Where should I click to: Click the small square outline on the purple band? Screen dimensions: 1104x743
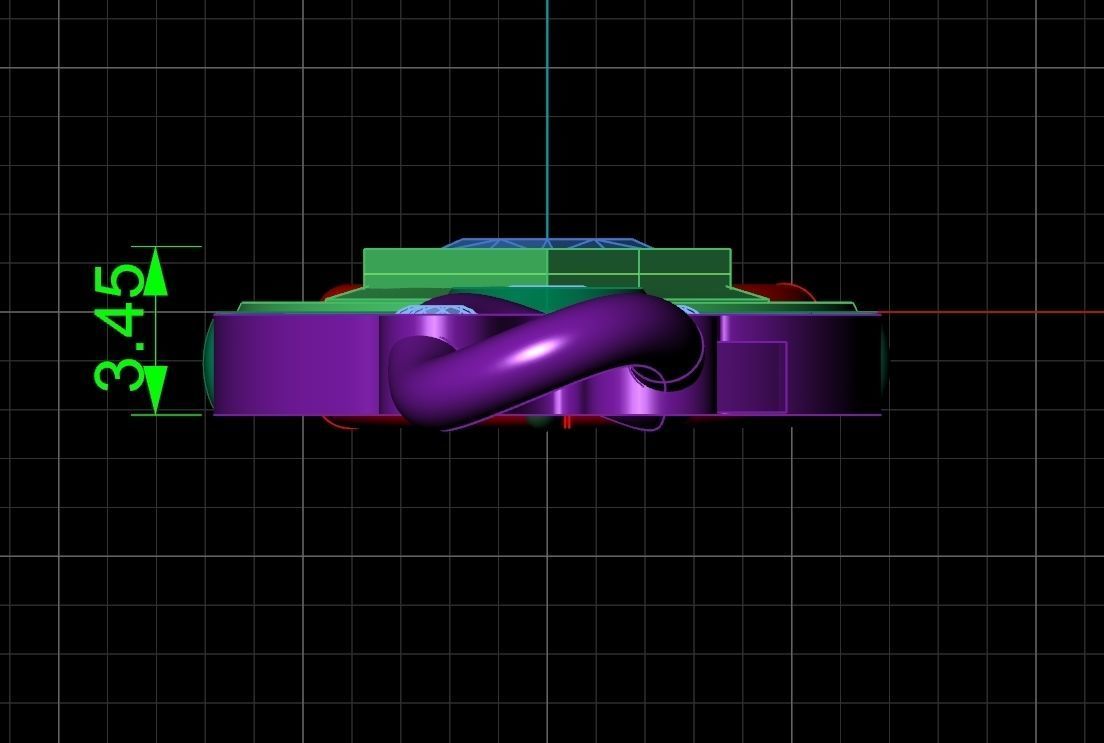(752, 376)
